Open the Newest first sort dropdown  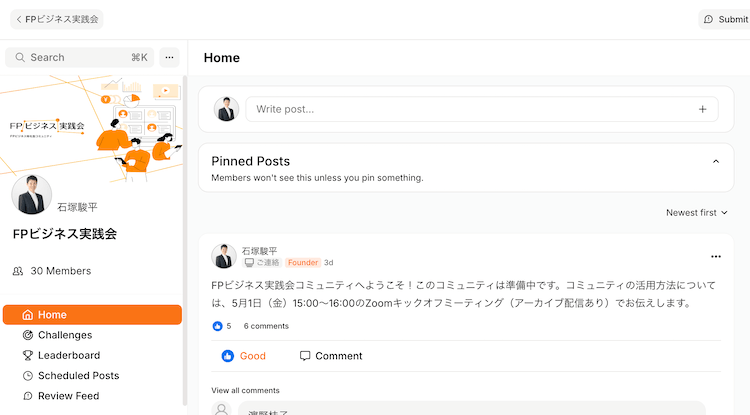click(x=697, y=212)
